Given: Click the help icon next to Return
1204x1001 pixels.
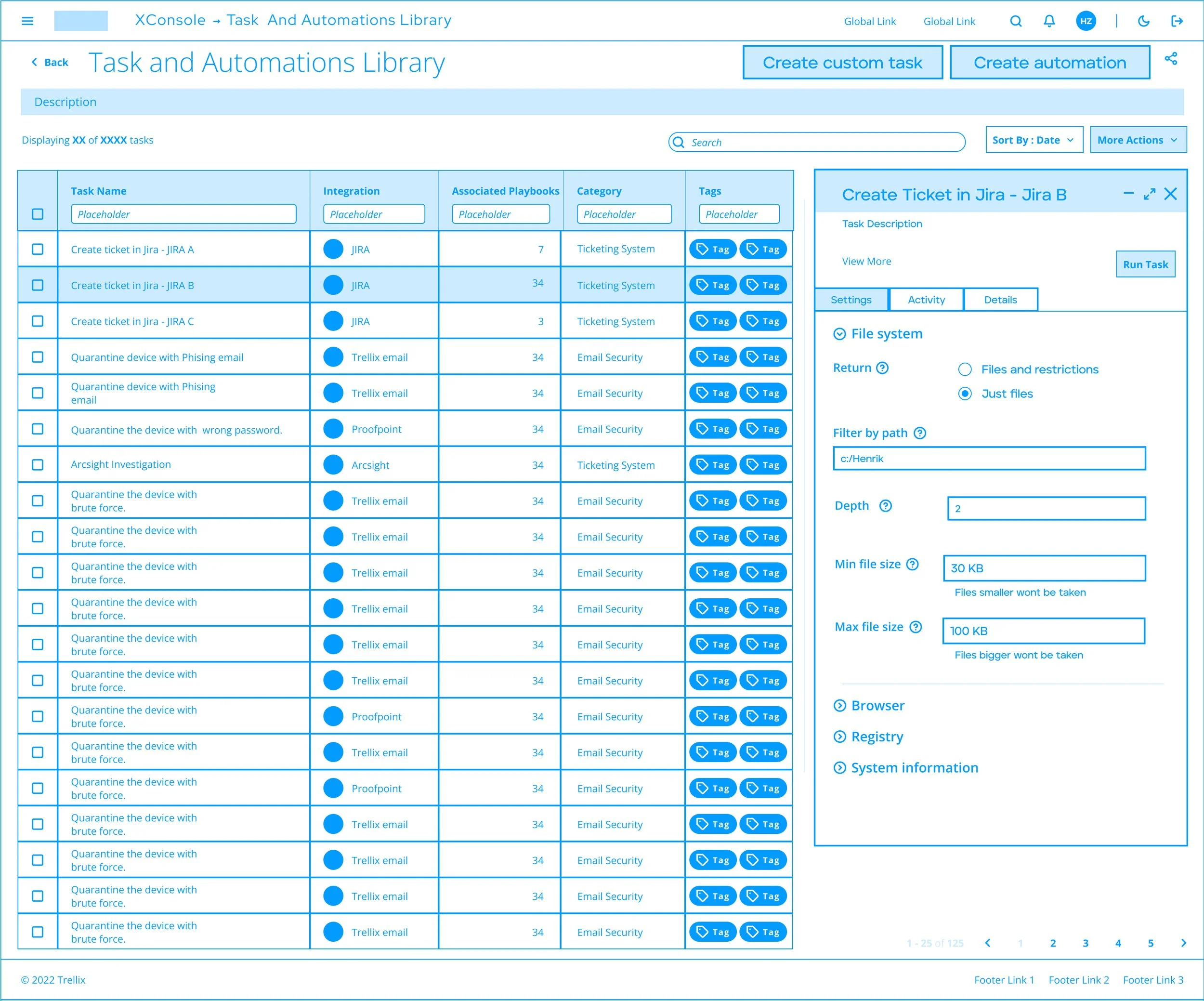Looking at the screenshot, I should (x=882, y=368).
